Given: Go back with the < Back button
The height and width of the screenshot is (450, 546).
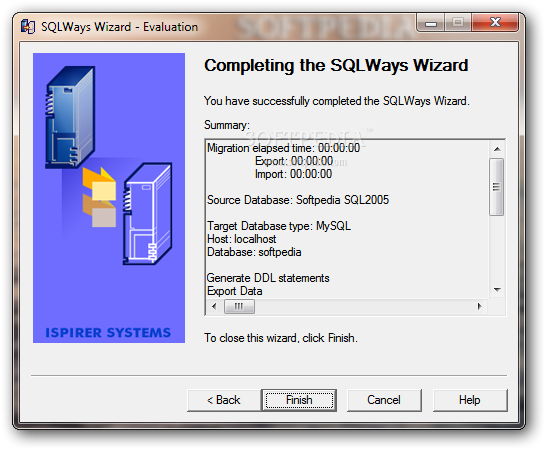Looking at the screenshot, I should (224, 400).
